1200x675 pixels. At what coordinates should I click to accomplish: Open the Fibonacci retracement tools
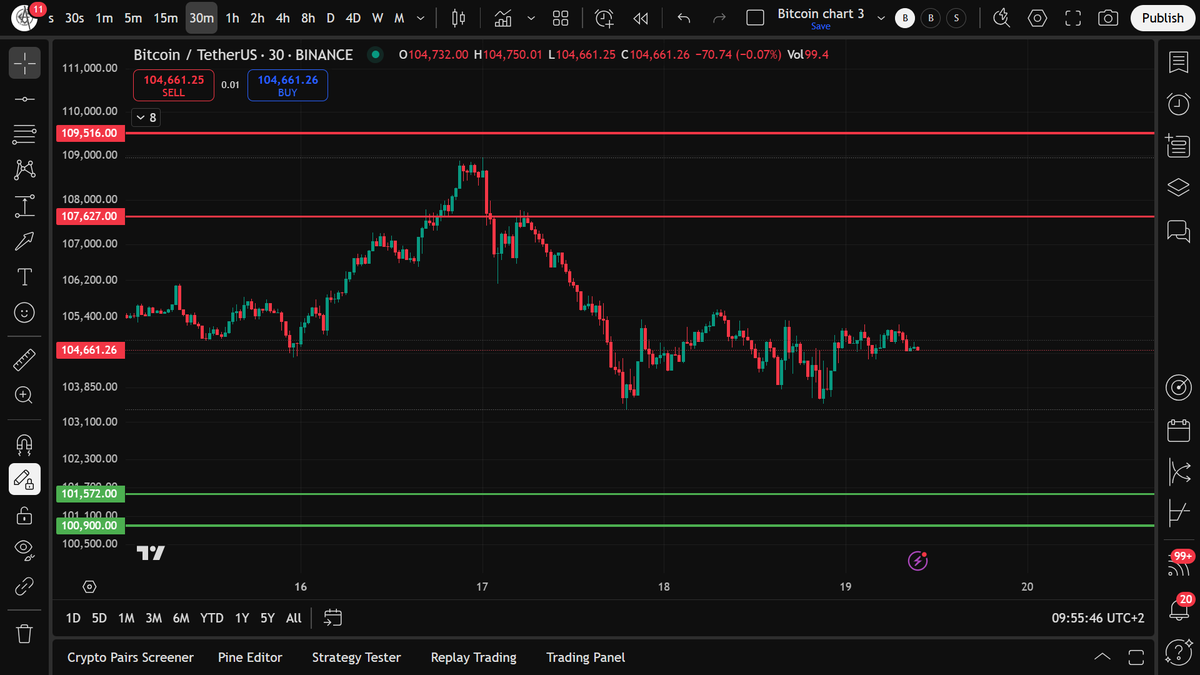(x=25, y=135)
